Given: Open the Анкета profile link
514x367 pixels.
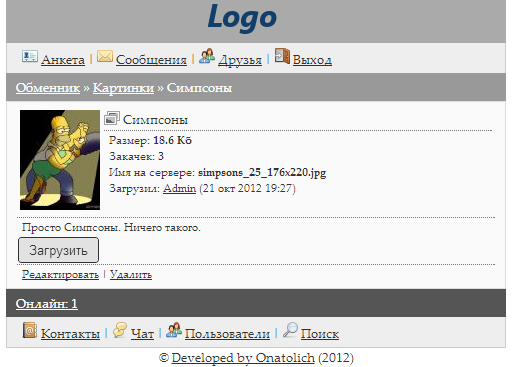Looking at the screenshot, I should click(x=63, y=60).
